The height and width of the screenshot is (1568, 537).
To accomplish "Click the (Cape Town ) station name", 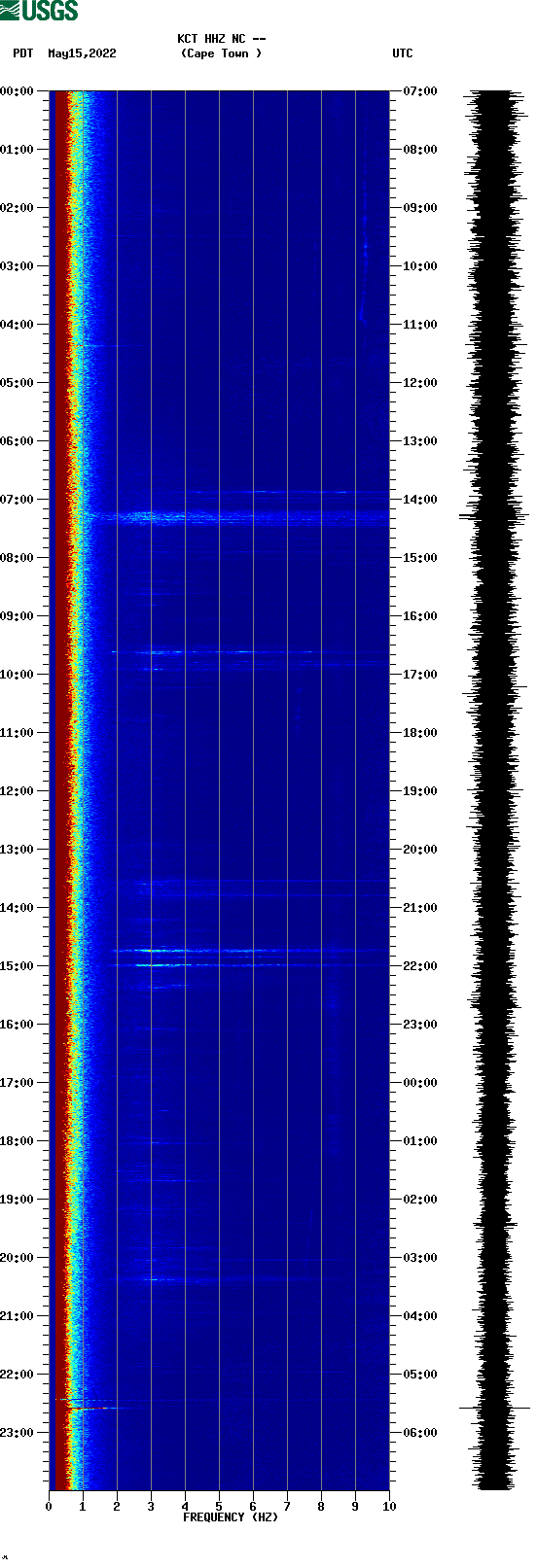I will (x=222, y=53).
